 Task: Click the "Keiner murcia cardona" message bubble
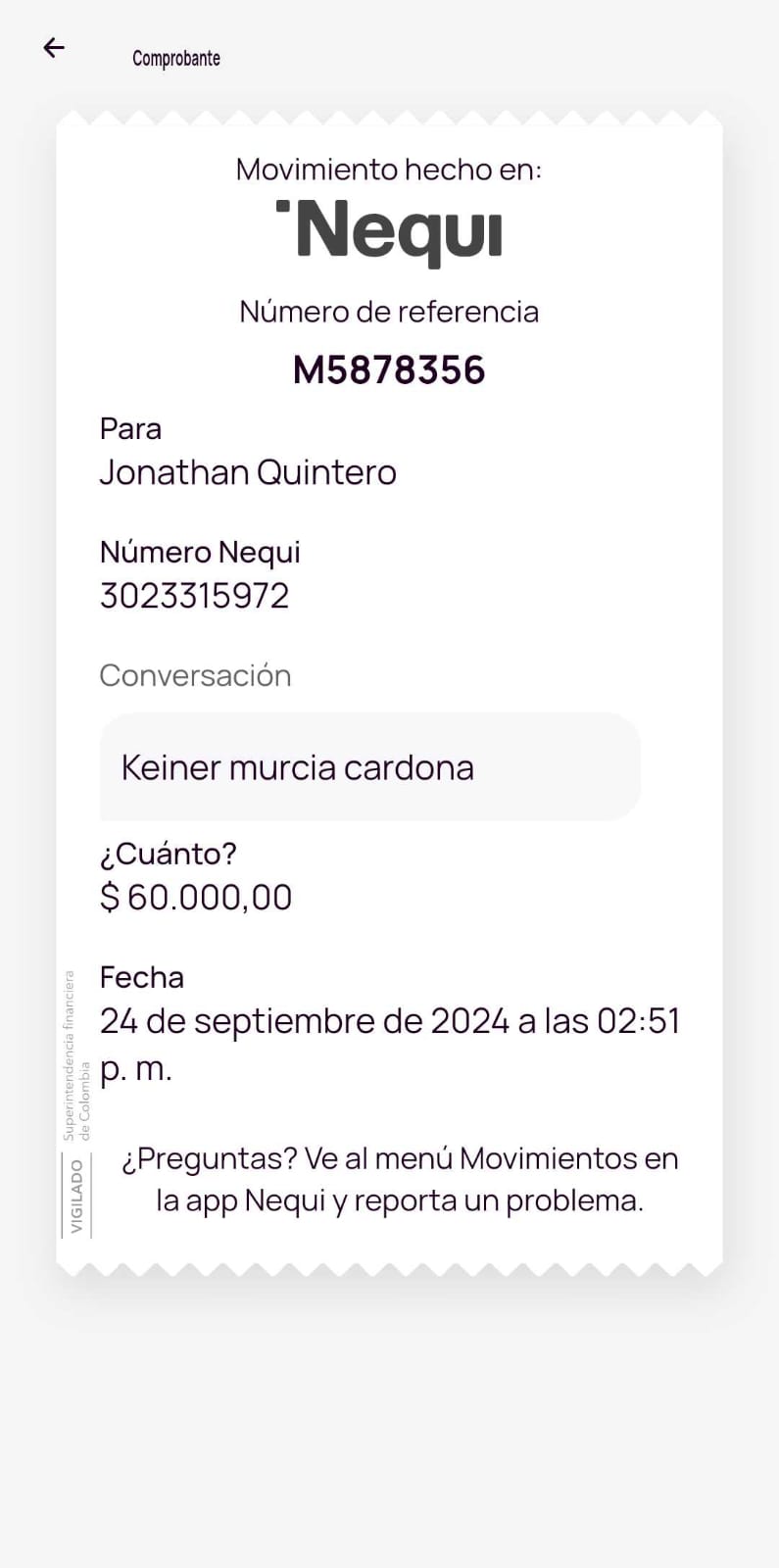[369, 767]
